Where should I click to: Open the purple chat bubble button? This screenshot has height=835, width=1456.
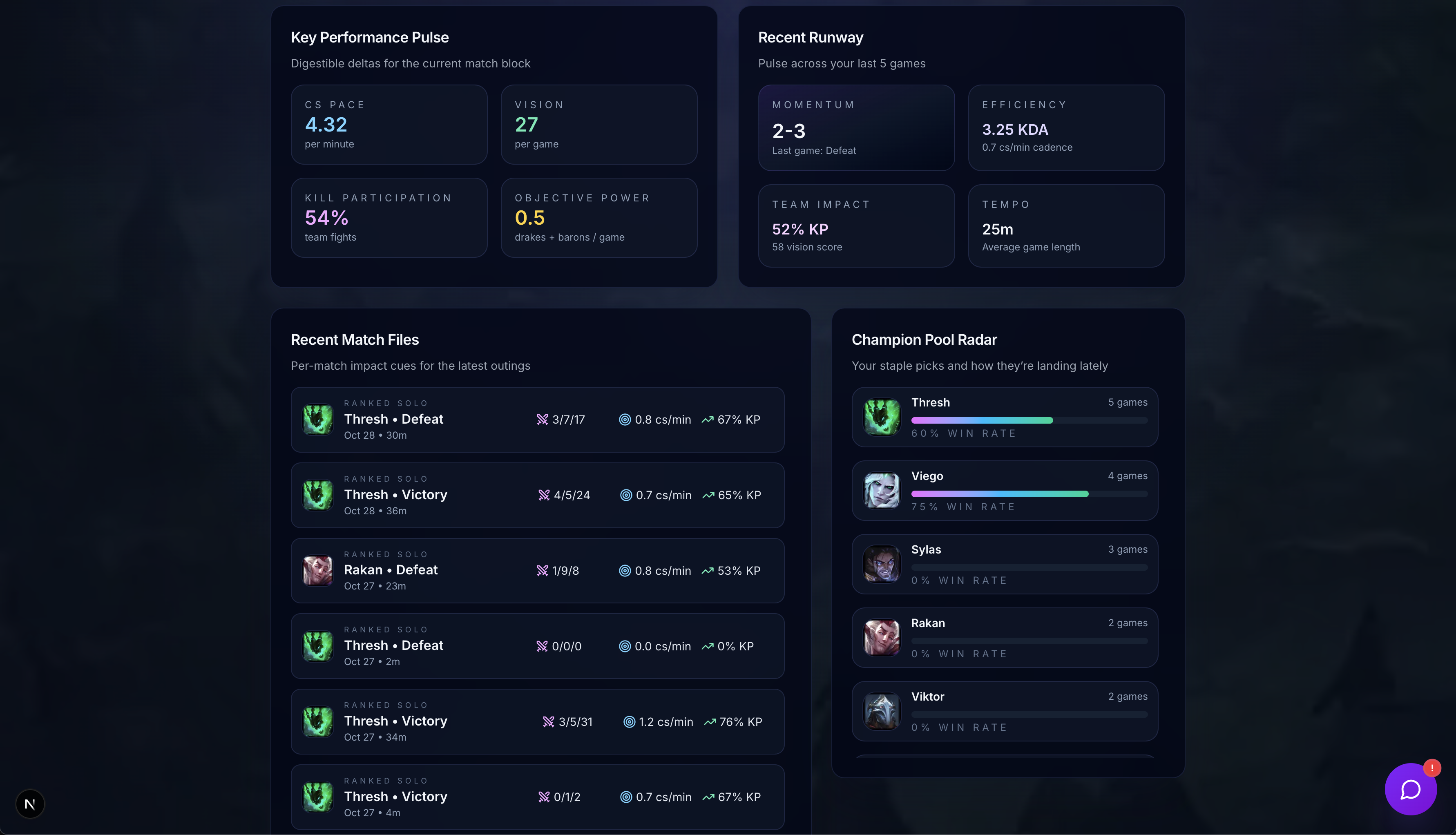(1410, 789)
